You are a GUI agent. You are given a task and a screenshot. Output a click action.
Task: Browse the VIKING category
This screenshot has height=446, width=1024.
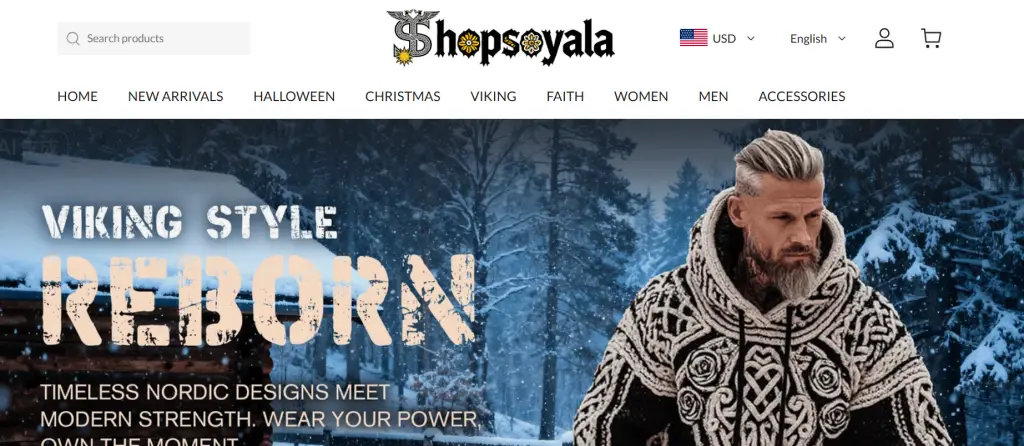(493, 97)
